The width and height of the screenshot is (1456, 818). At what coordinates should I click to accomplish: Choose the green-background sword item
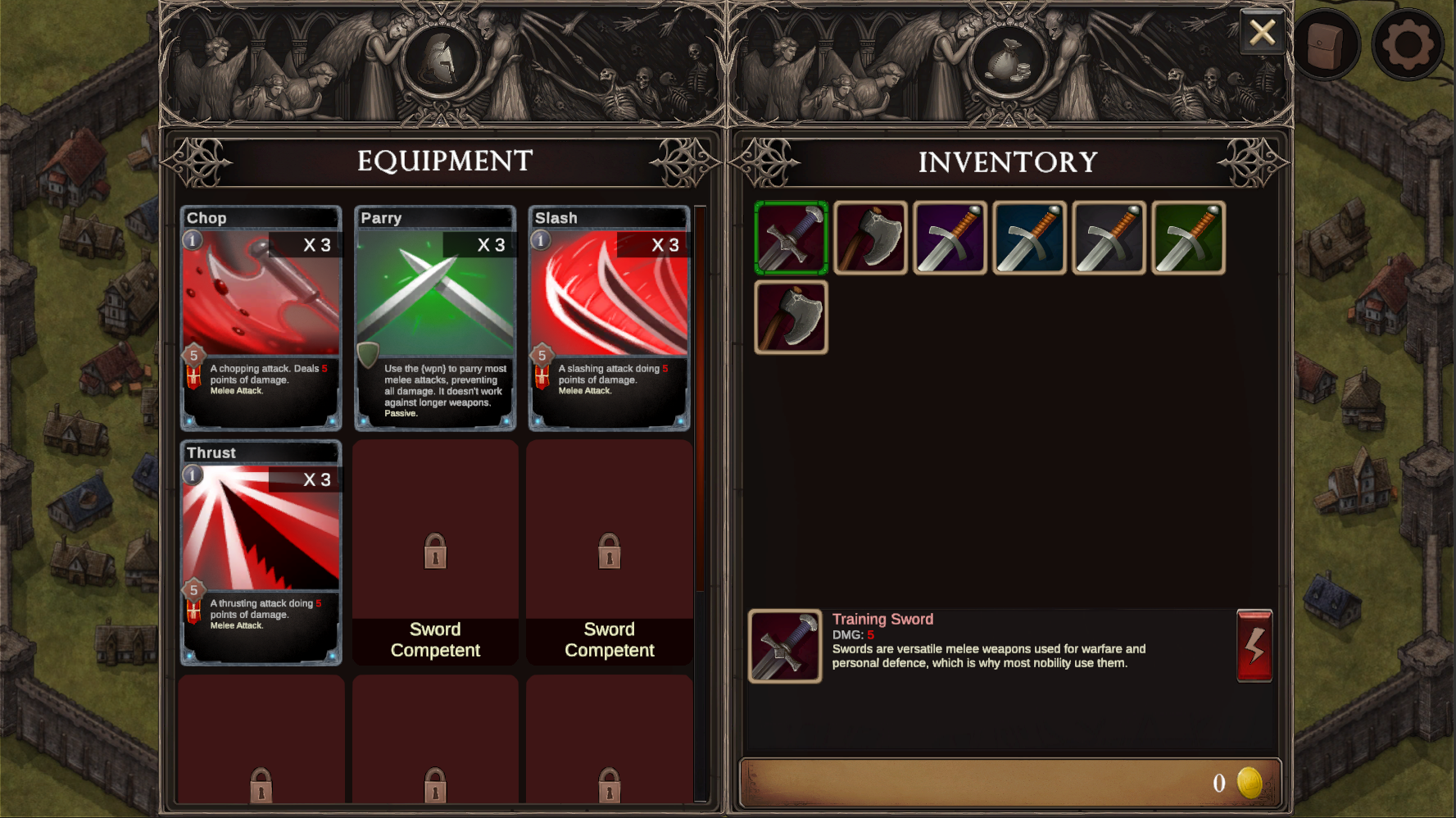pos(1188,238)
